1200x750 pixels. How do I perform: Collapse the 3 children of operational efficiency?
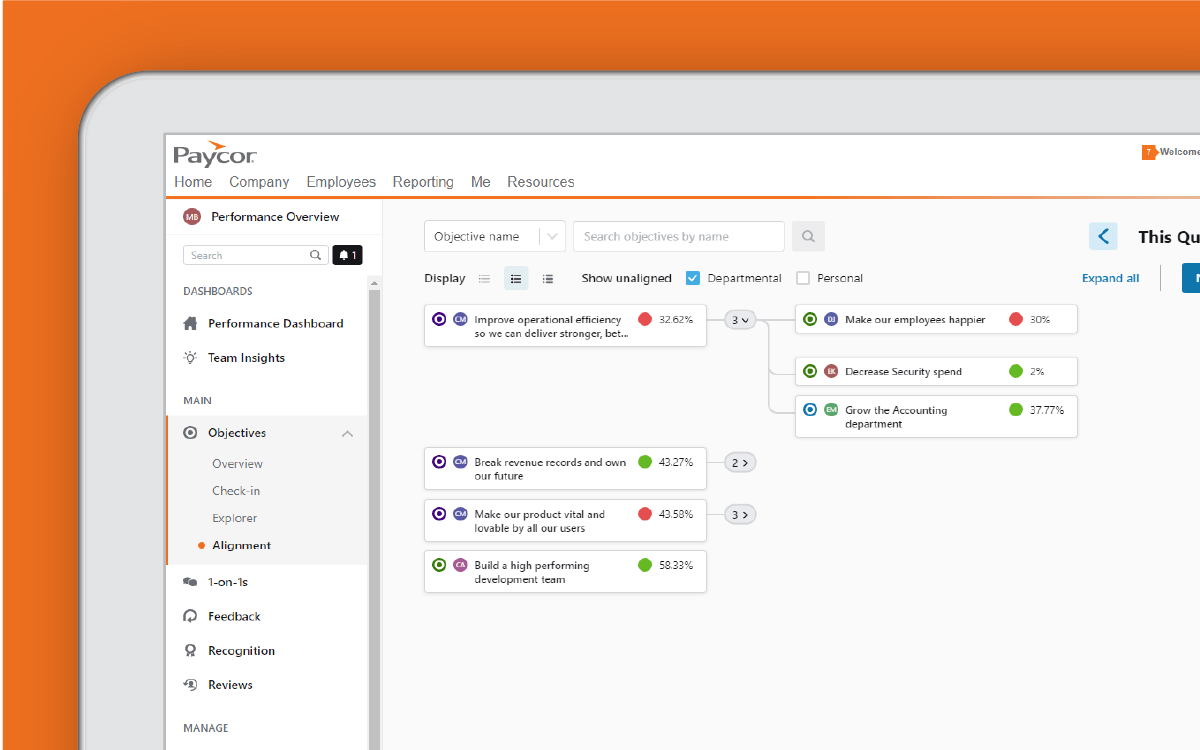pyautogui.click(x=740, y=320)
